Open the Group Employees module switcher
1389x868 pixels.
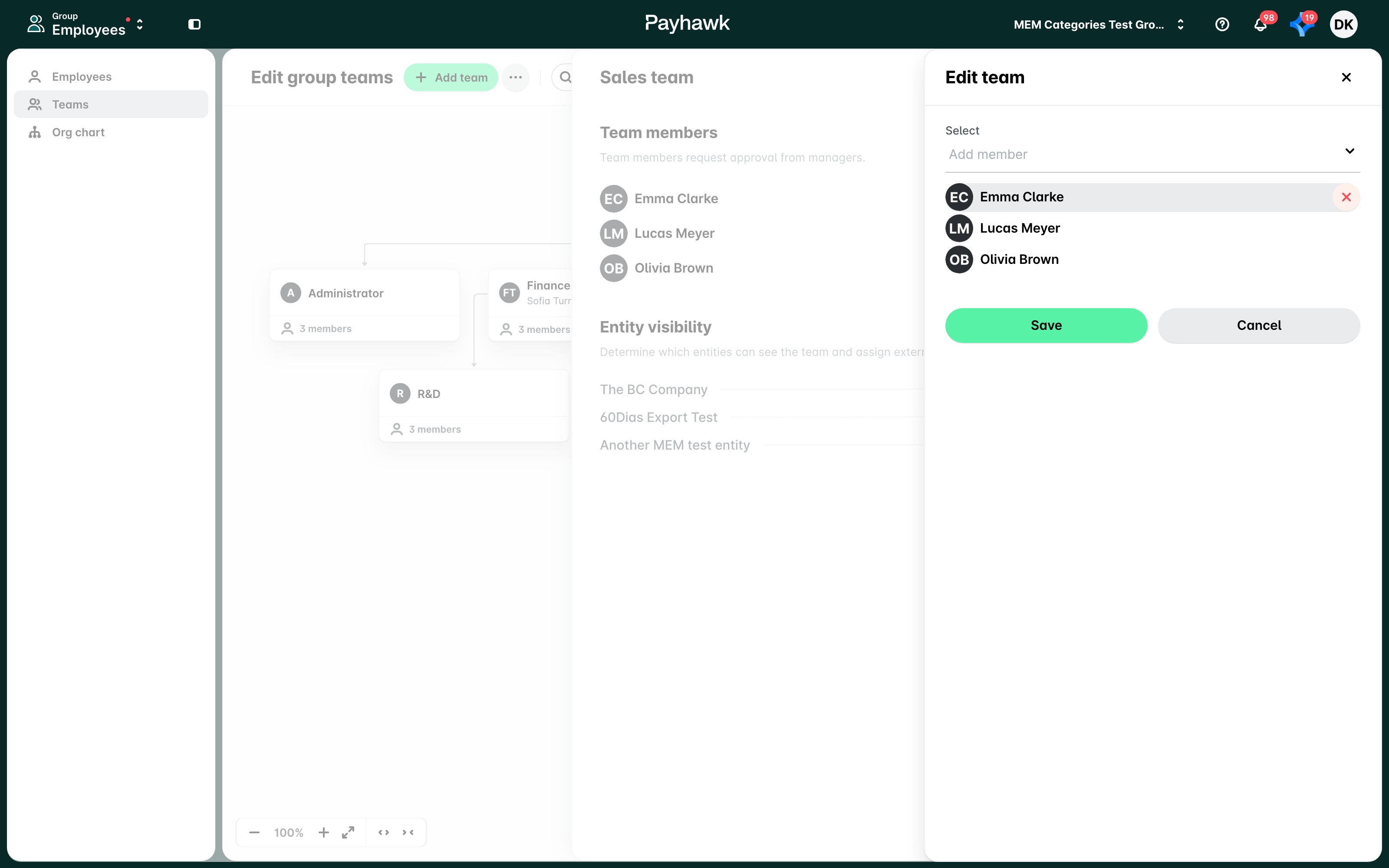[86, 24]
